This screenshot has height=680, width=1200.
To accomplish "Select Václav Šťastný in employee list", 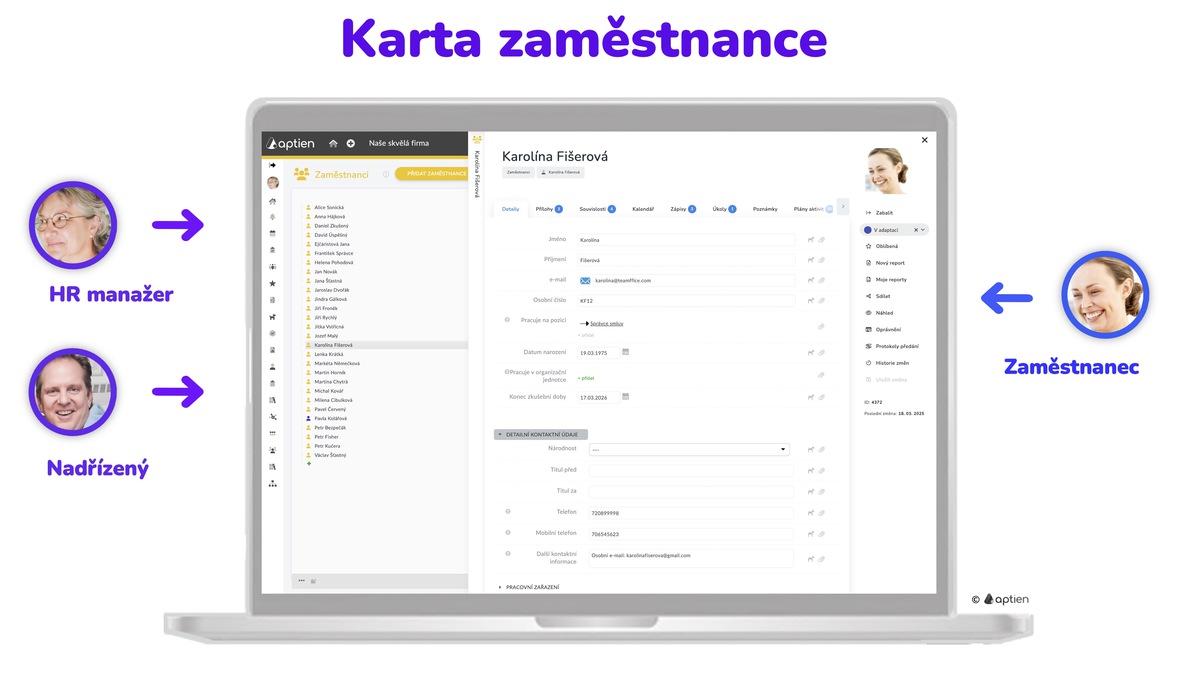I will pyautogui.click(x=330, y=455).
